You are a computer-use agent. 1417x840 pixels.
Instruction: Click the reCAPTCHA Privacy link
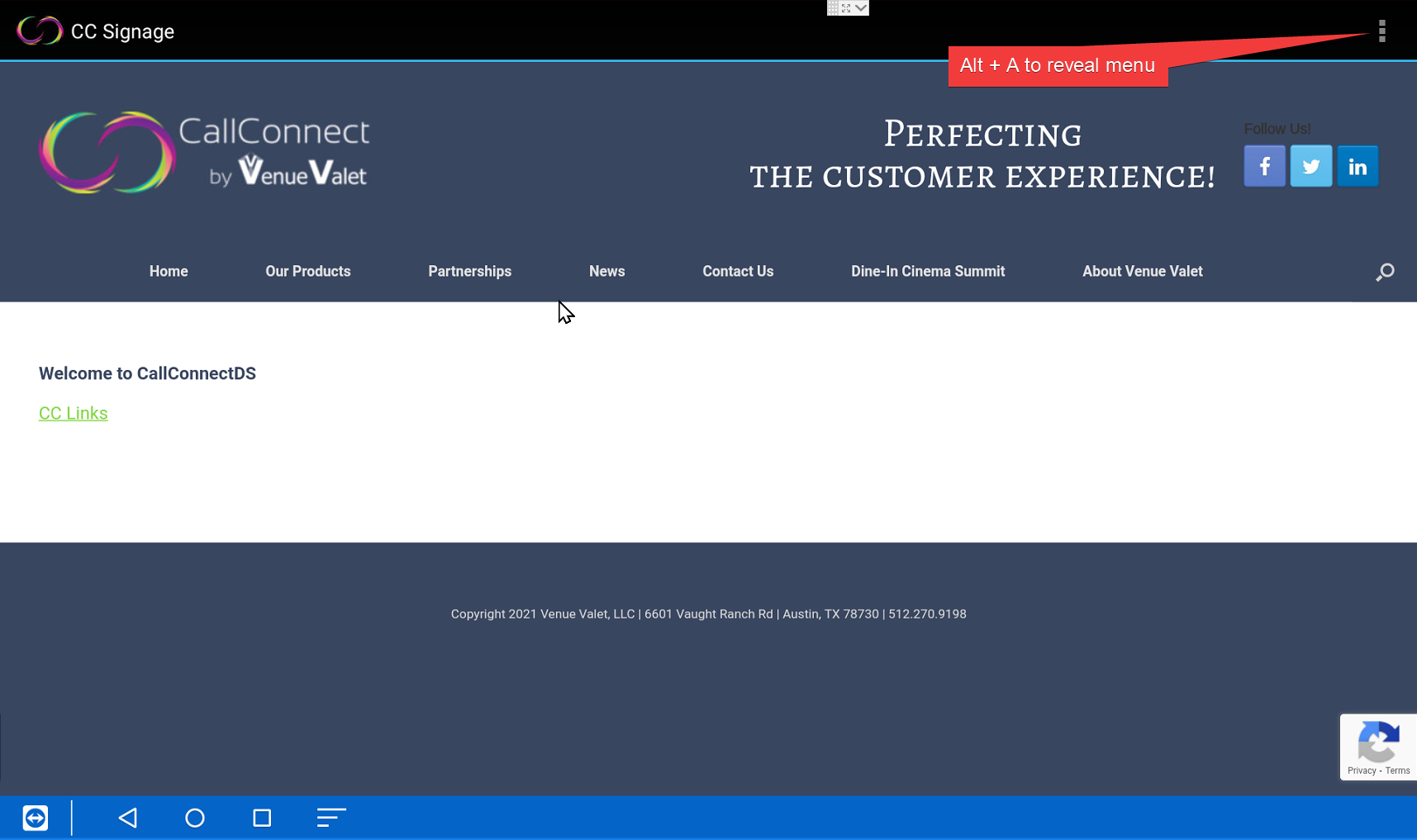(x=1362, y=771)
